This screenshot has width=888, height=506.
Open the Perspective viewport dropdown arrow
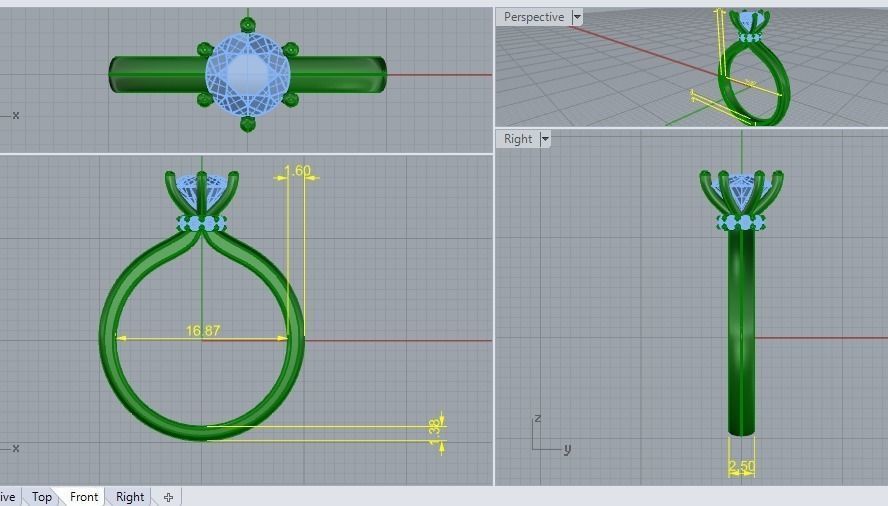click(577, 17)
